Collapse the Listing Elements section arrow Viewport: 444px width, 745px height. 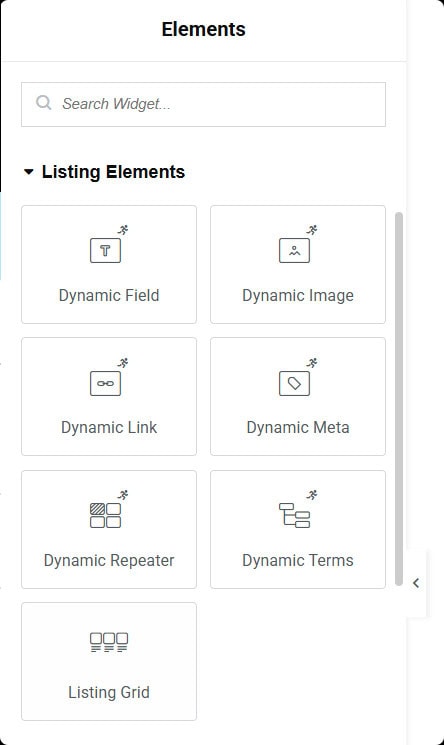coord(29,172)
